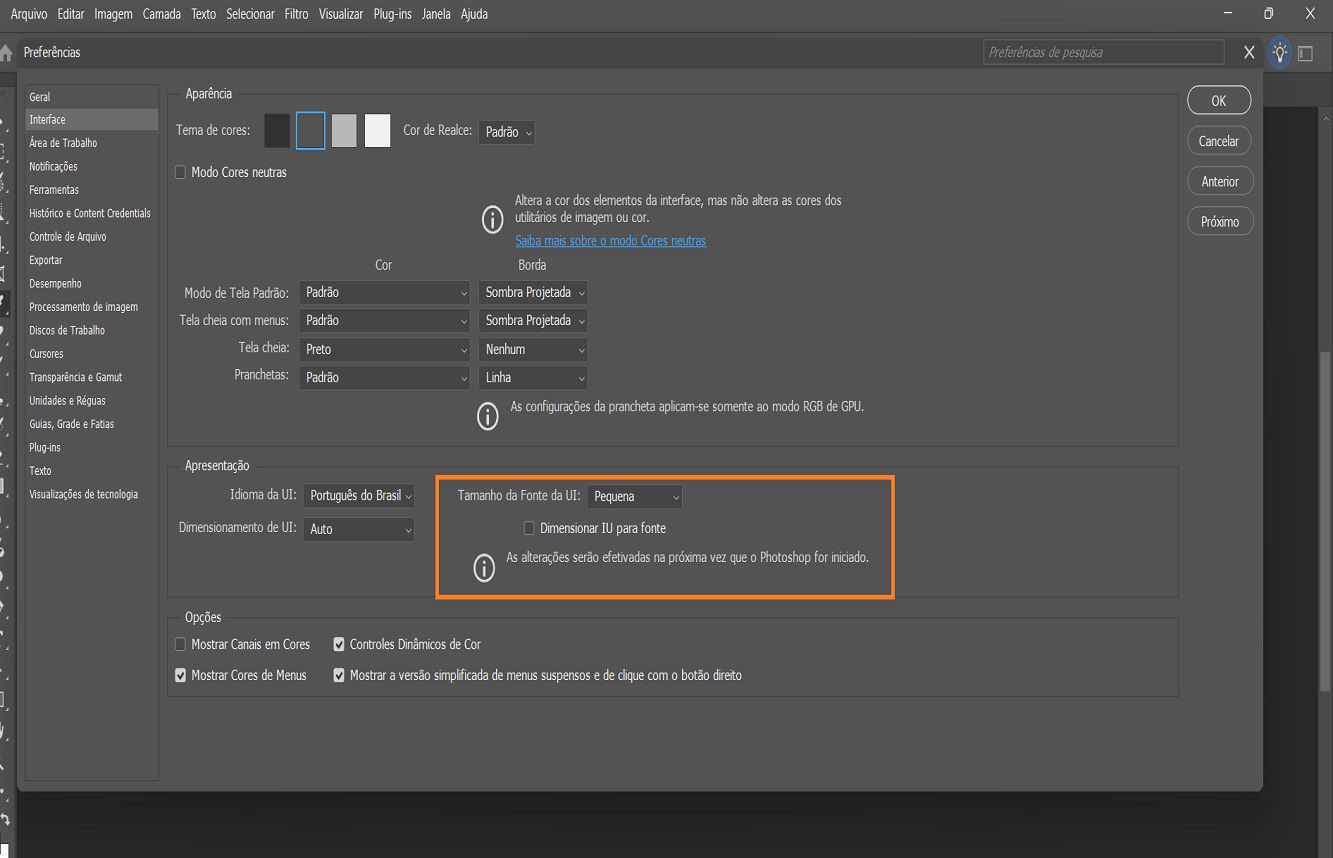Image resolution: width=1333 pixels, height=858 pixels.
Task: Pick the lightest color theme swatch
Action: point(377,131)
